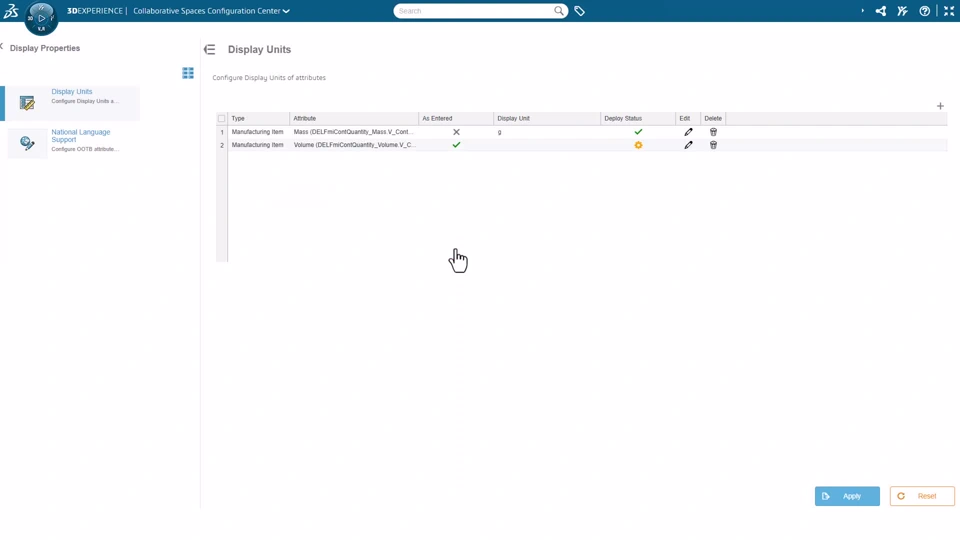Screen dimensions: 960x540
Task: Sort by Attribute column header
Action: [354, 118]
